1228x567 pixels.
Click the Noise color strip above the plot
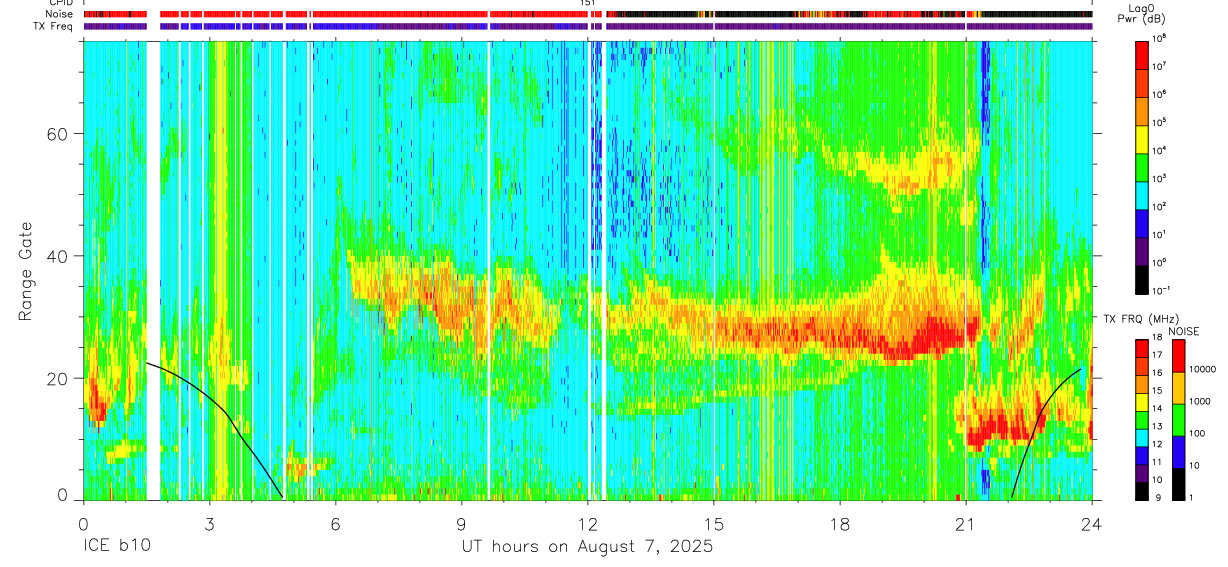coord(588,14)
